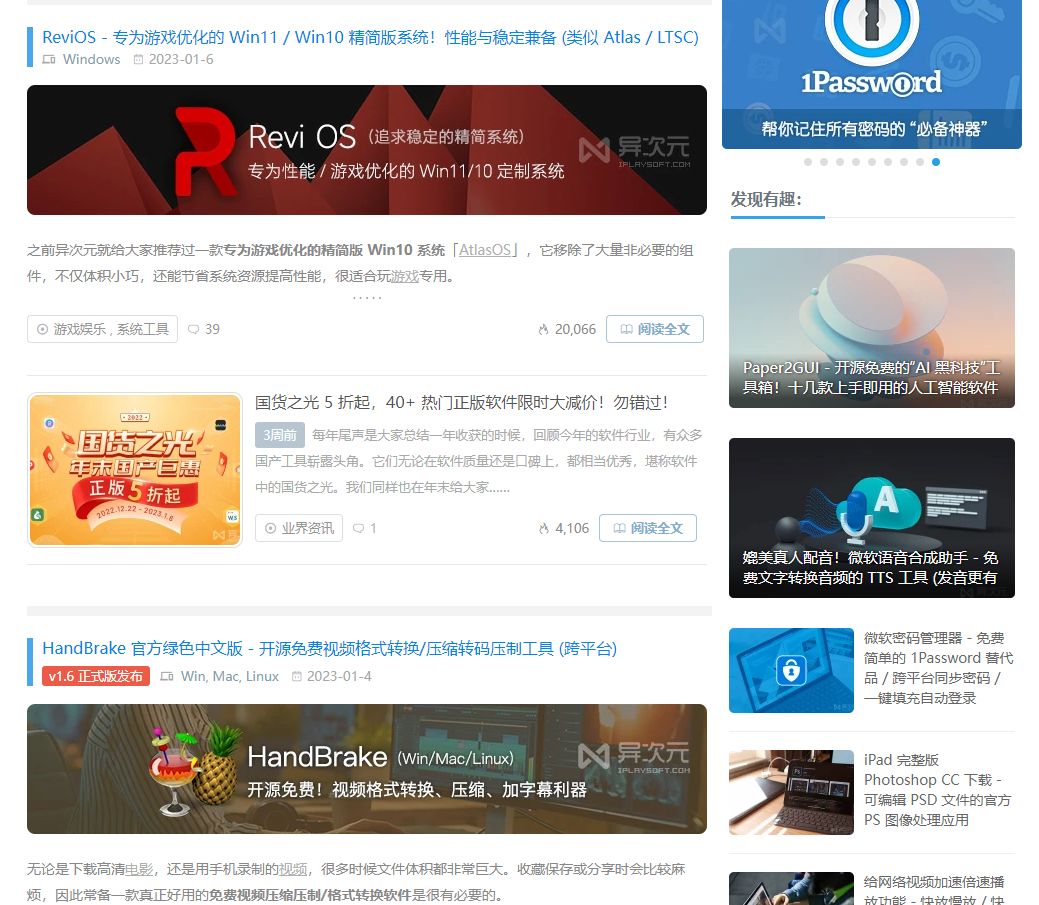Click the 阅读全文 button on the ReviOS article
This screenshot has width=1039, height=905.
click(x=655, y=329)
